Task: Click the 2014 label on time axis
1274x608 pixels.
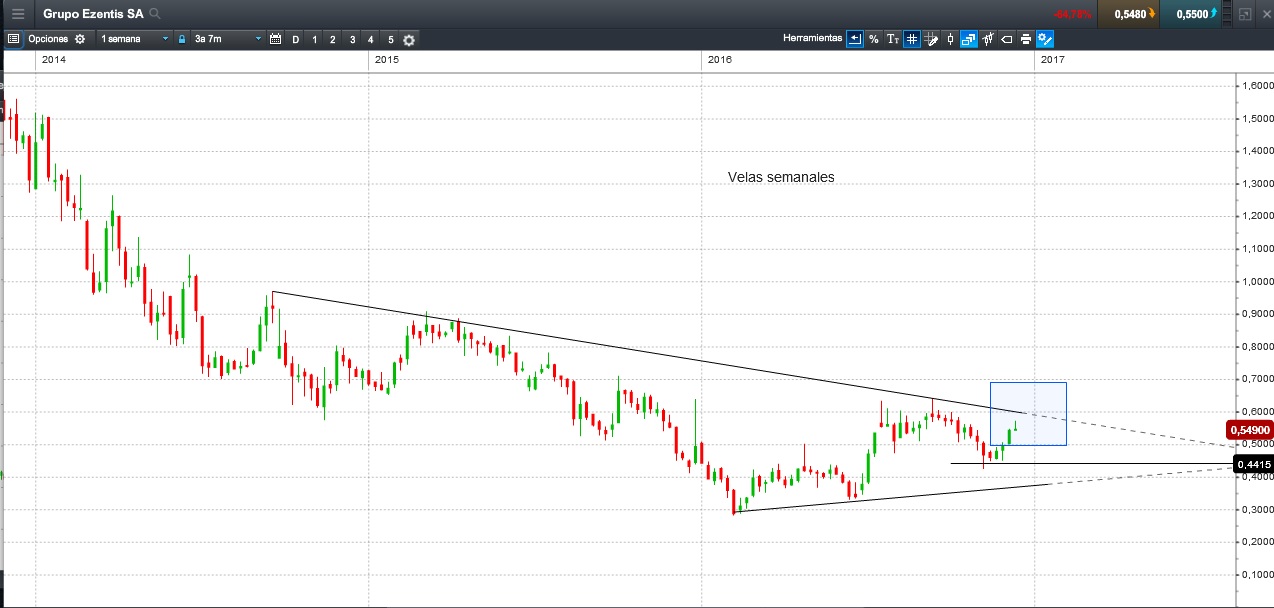Action: point(54,60)
